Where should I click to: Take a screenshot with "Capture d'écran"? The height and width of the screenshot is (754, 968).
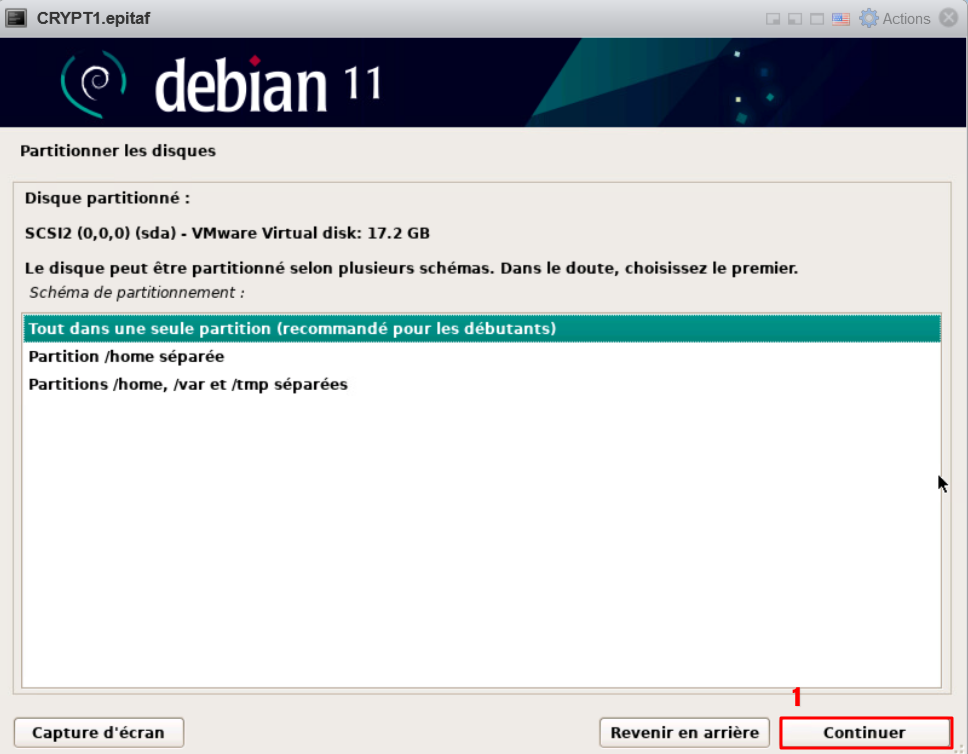[x=98, y=733]
